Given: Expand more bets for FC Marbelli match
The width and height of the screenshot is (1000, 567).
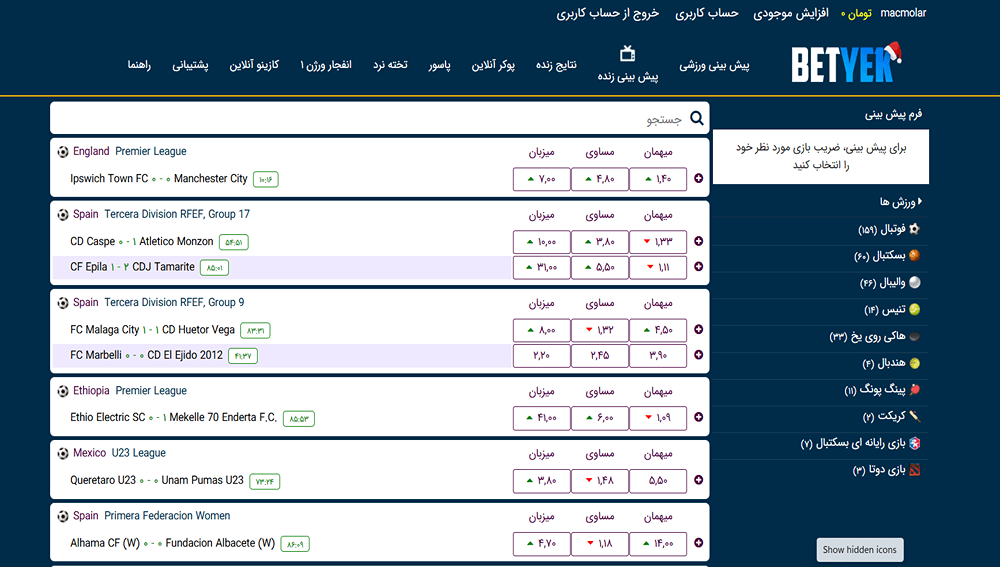Looking at the screenshot, I should click(698, 355).
